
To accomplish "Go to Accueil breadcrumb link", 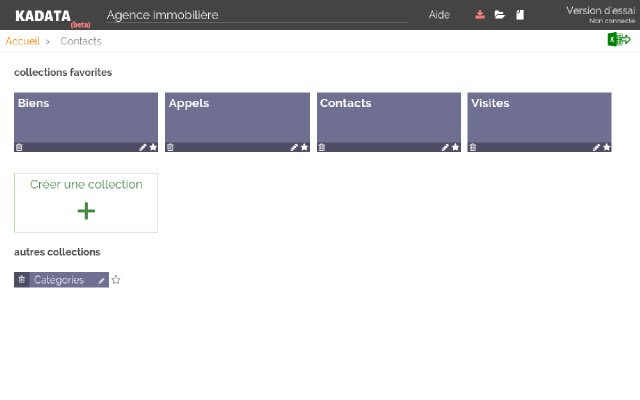I will [22, 41].
